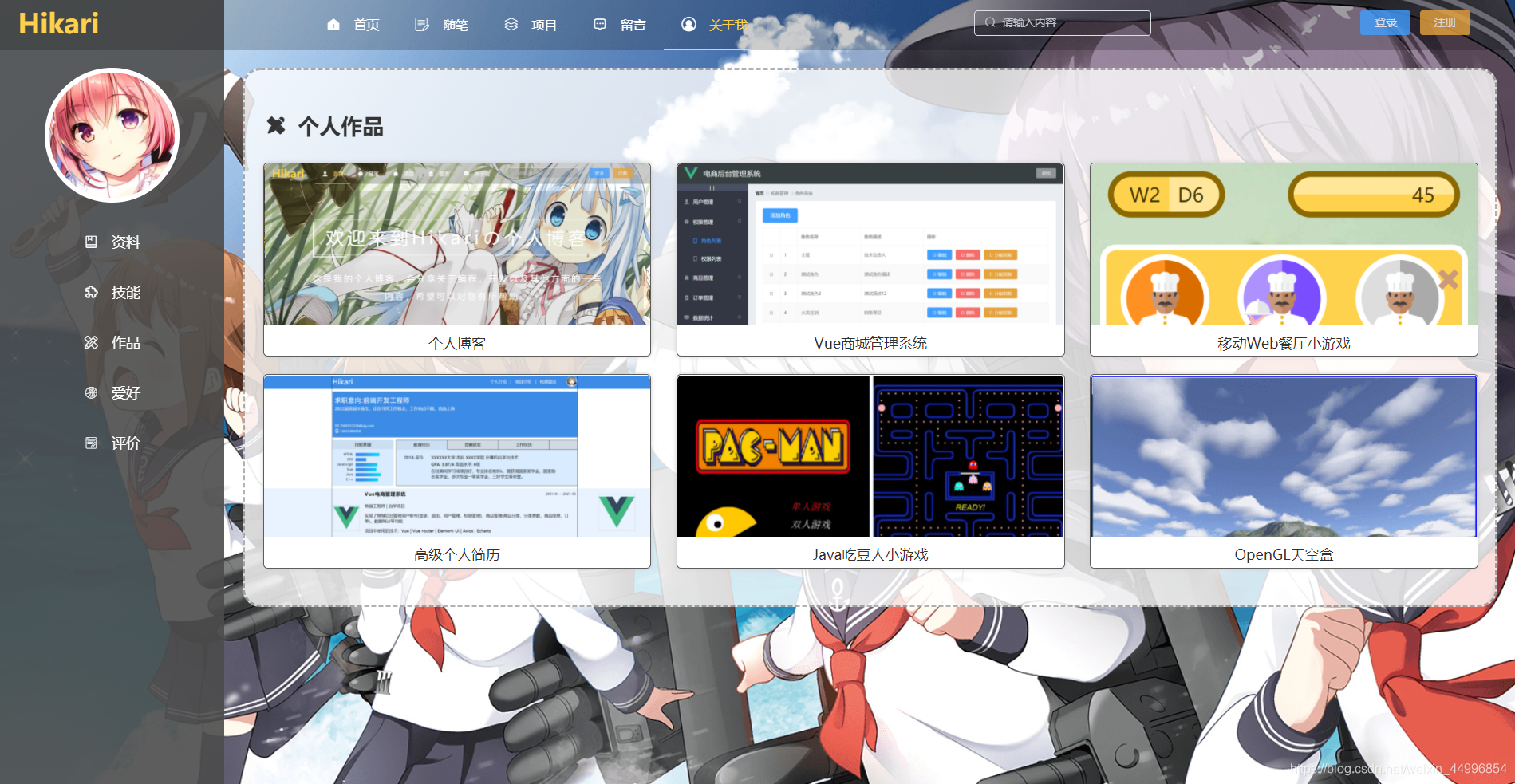Go to 资料 section in sidebar
This screenshot has height=784, width=1515.
(x=126, y=242)
